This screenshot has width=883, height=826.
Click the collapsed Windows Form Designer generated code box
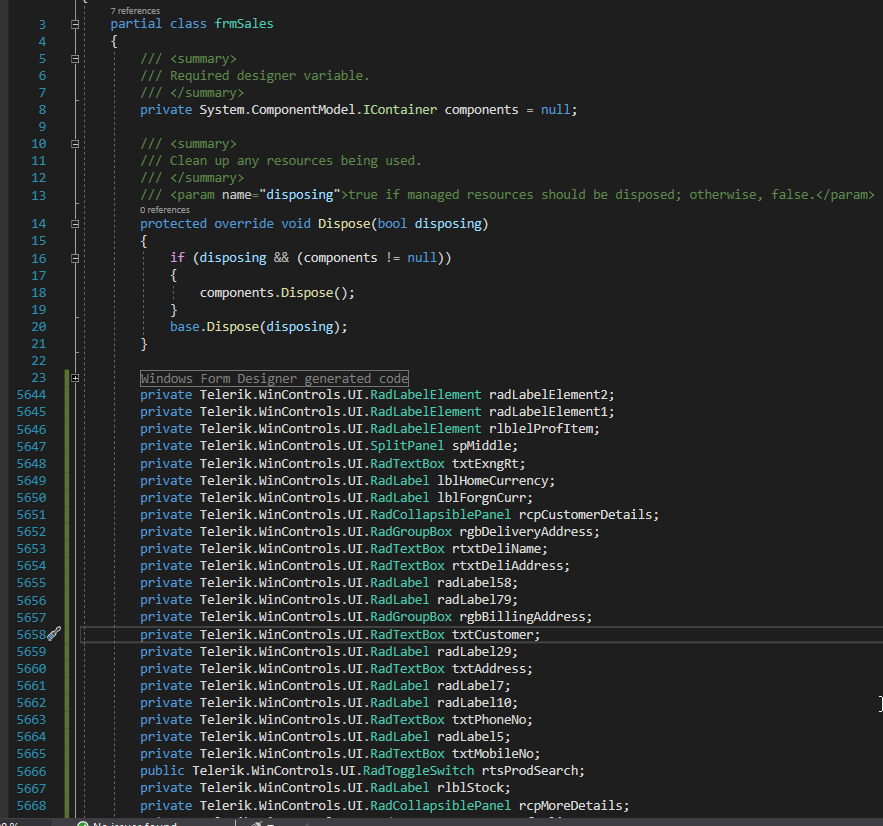pos(274,378)
